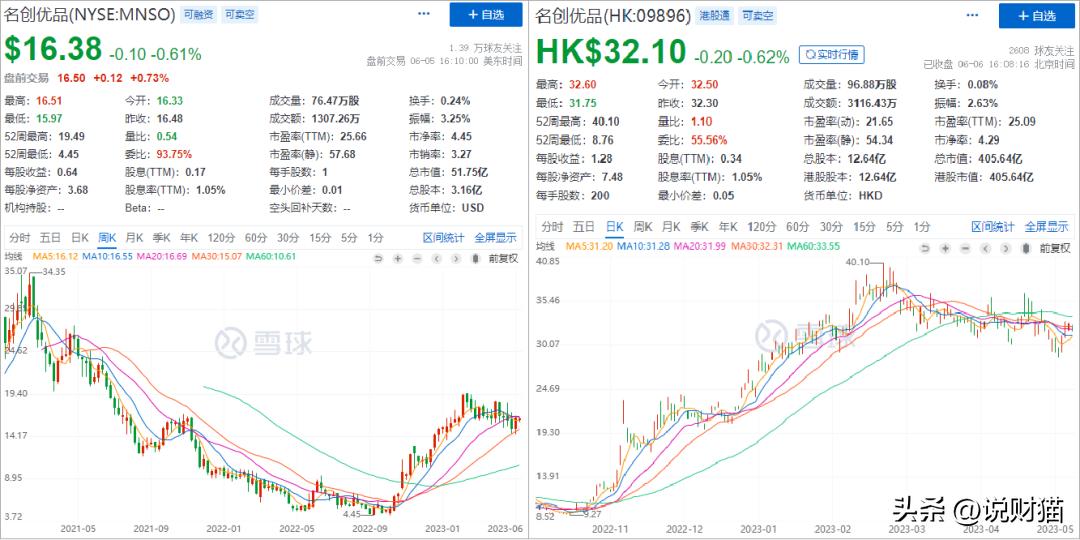Screen dimensions: 1080x540
Task: Select 日K tab on HK:09896 chart
Action: click(x=614, y=227)
